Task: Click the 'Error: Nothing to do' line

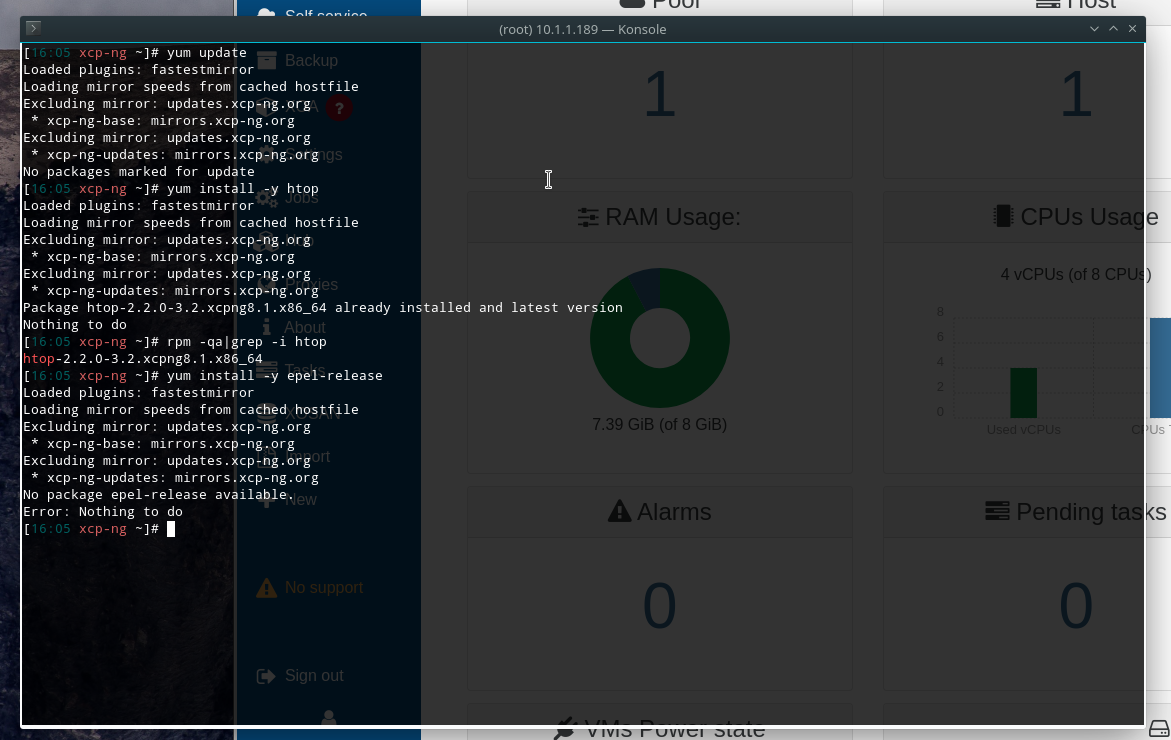Action: [x=103, y=512]
